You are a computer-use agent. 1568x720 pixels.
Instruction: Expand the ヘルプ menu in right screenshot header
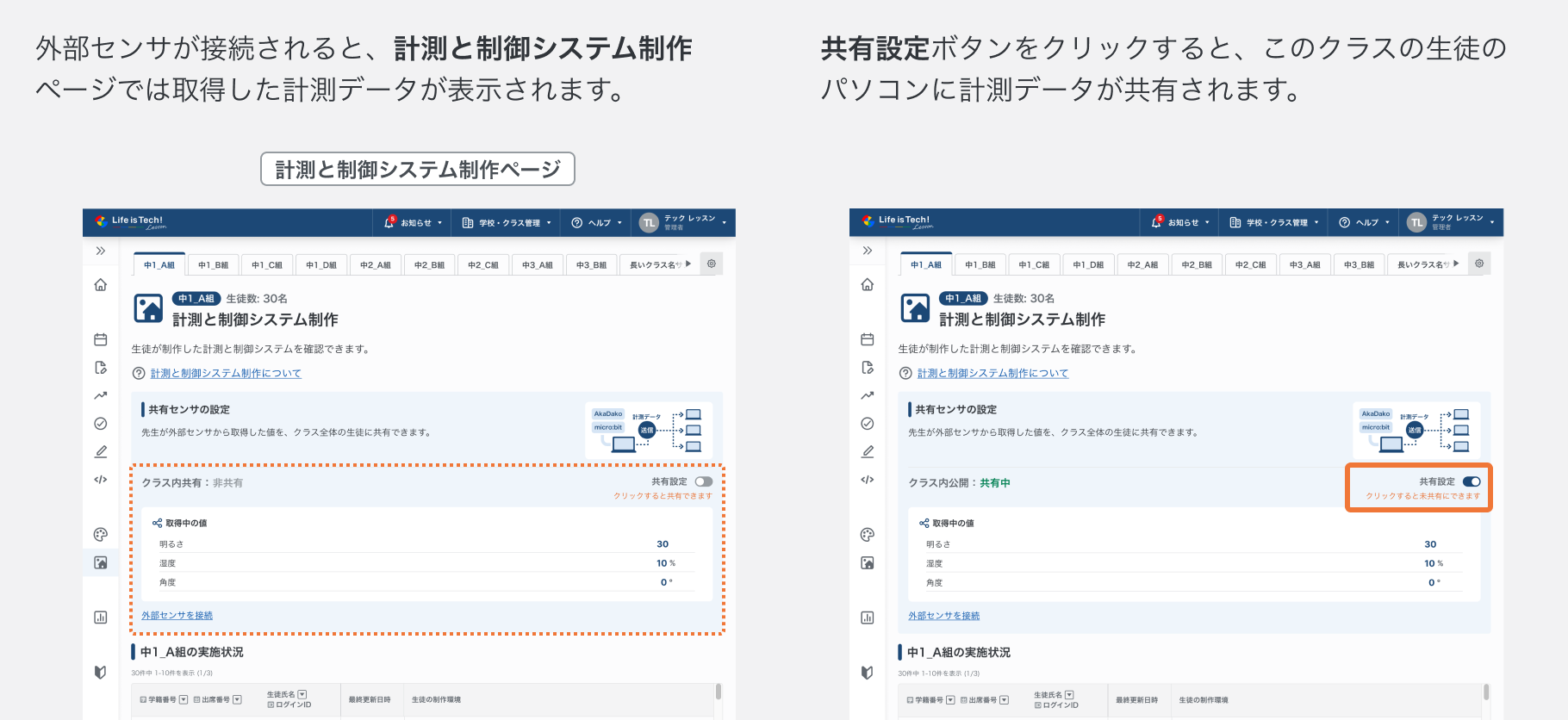click(1365, 223)
